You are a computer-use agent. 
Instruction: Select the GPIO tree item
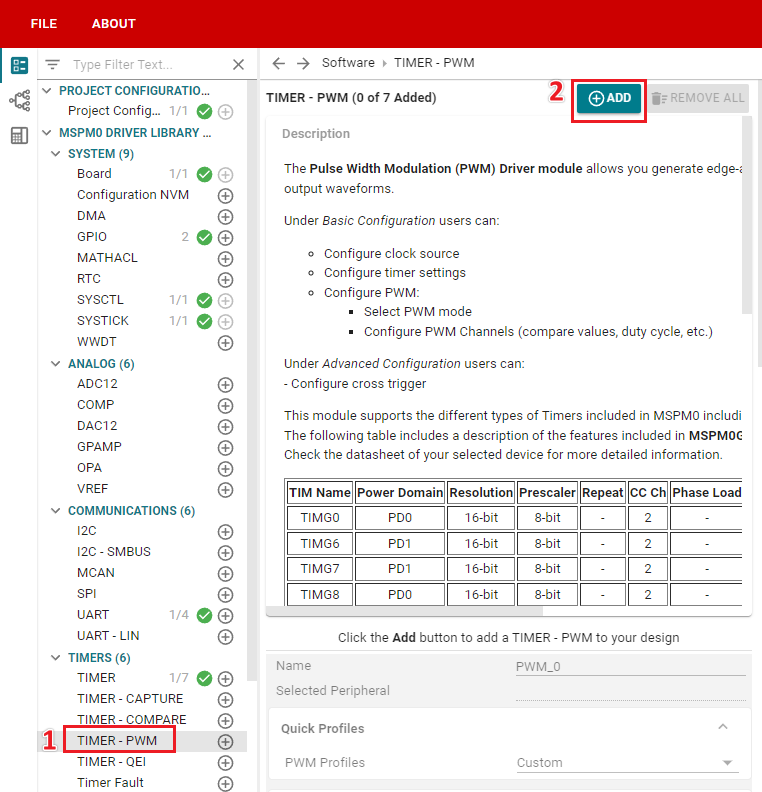[x=92, y=237]
